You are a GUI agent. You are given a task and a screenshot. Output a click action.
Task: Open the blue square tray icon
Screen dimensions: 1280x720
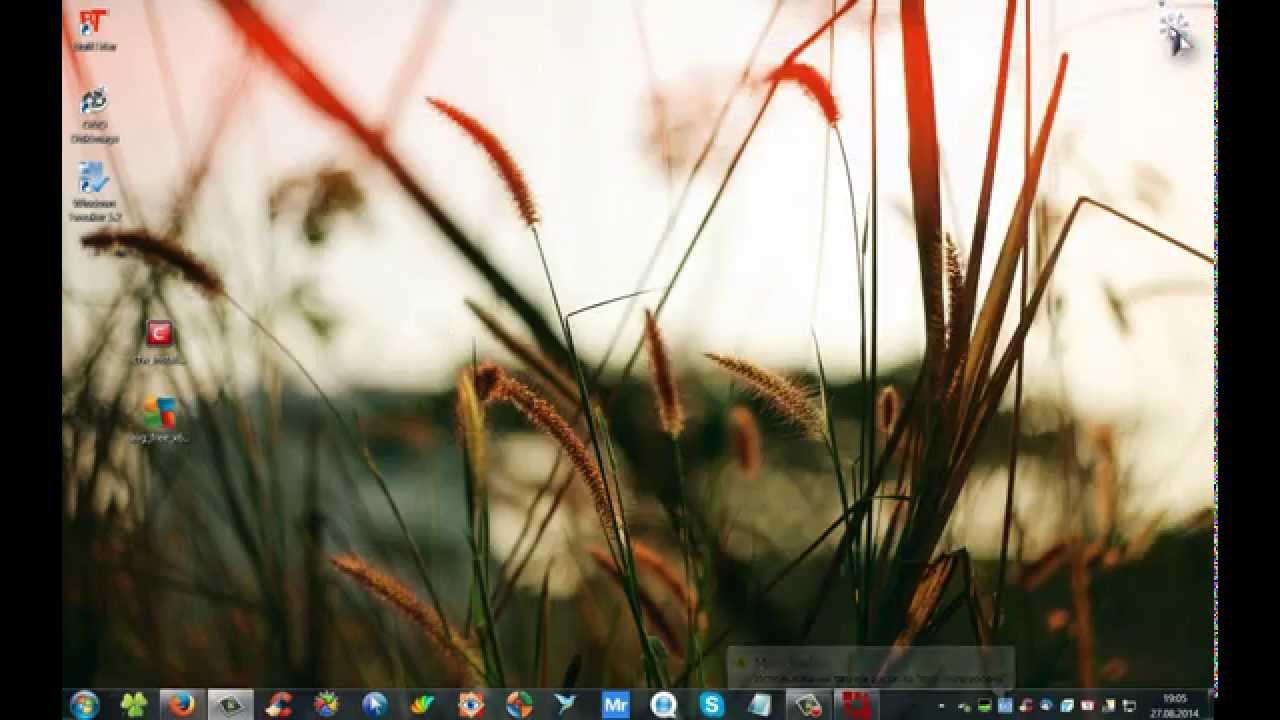coord(1005,706)
